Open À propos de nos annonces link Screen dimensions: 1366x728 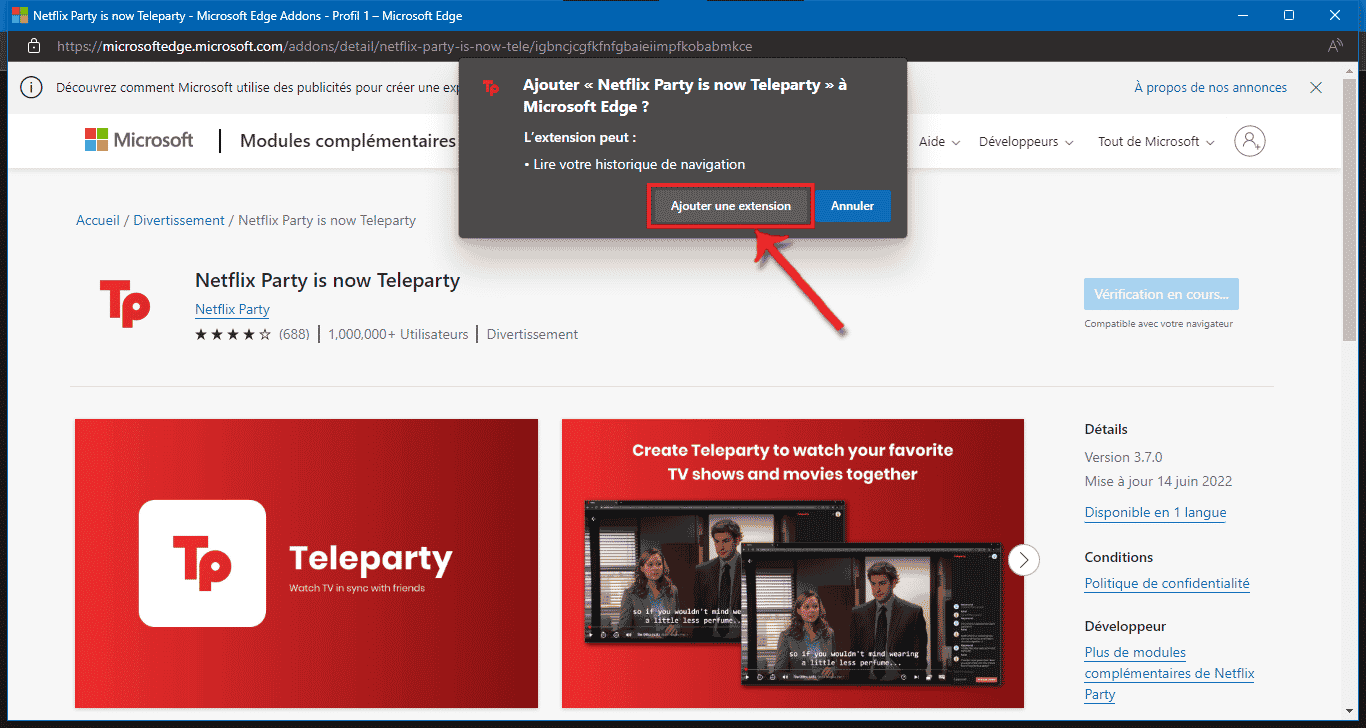[x=1210, y=88]
